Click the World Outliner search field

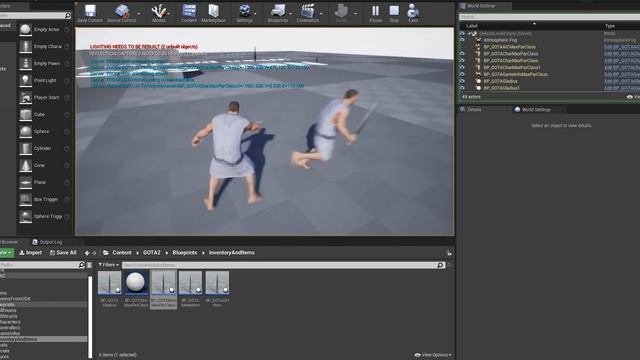(x=549, y=17)
